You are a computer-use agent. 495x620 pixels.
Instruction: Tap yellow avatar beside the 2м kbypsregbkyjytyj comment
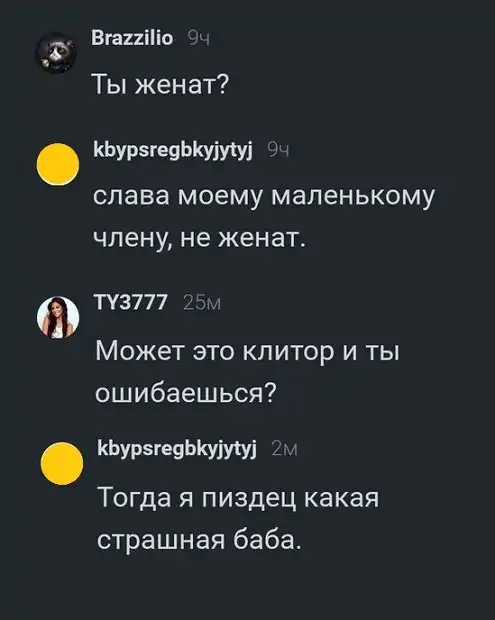pos(62,463)
